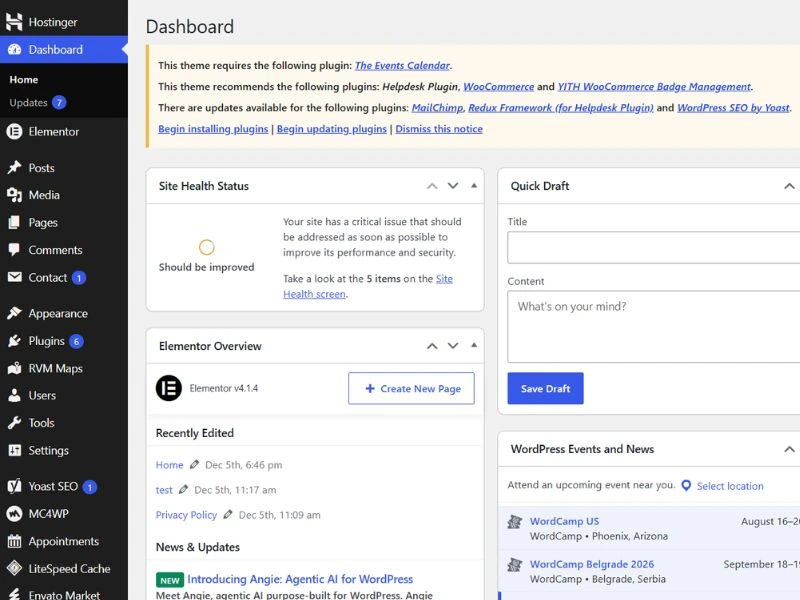Open the Appointments calendar icon
The image size is (800, 600).
[14, 541]
